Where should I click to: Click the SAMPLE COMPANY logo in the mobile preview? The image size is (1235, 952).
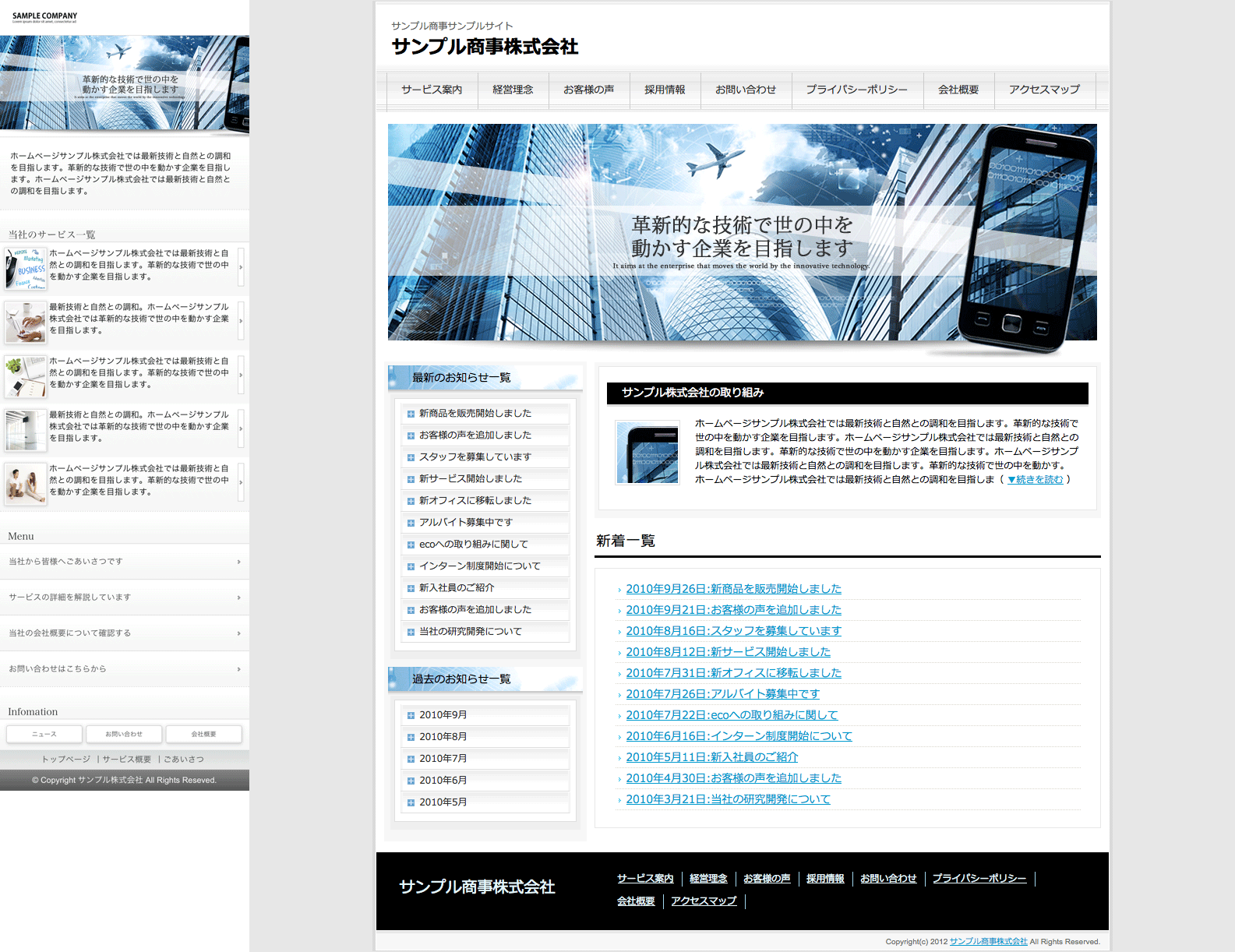tap(44, 16)
